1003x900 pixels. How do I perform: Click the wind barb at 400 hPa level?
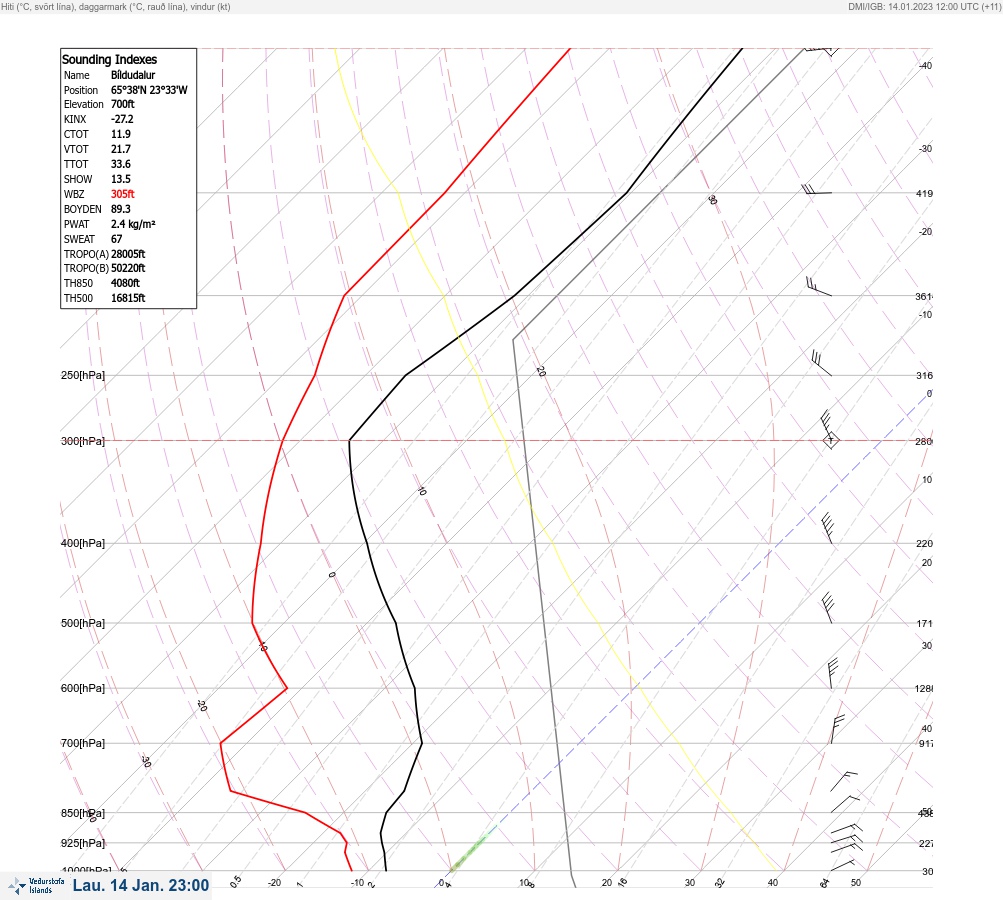pos(827,528)
